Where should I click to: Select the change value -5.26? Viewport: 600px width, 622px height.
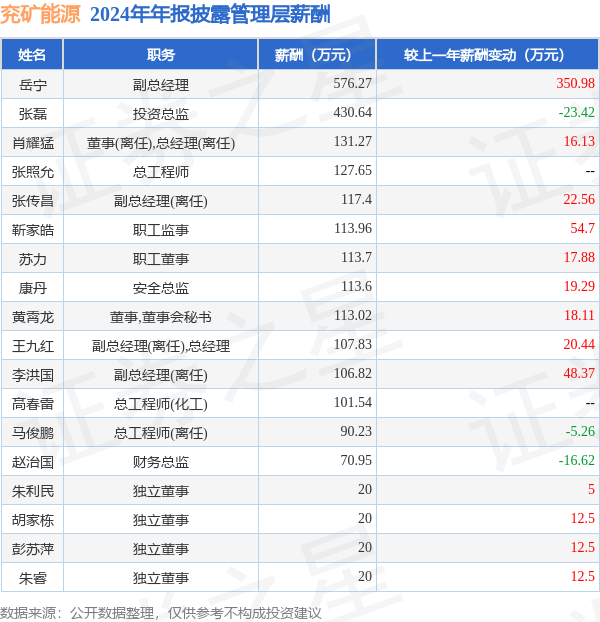tap(580, 431)
